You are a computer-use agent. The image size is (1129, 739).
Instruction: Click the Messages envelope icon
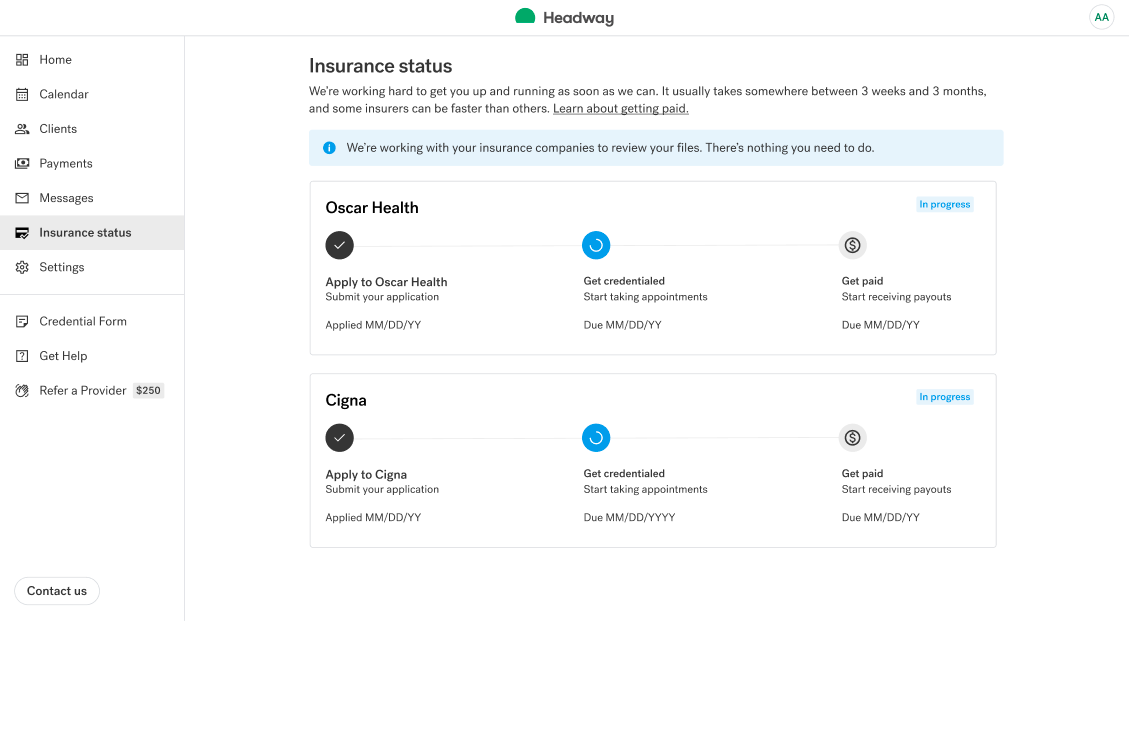(22, 198)
